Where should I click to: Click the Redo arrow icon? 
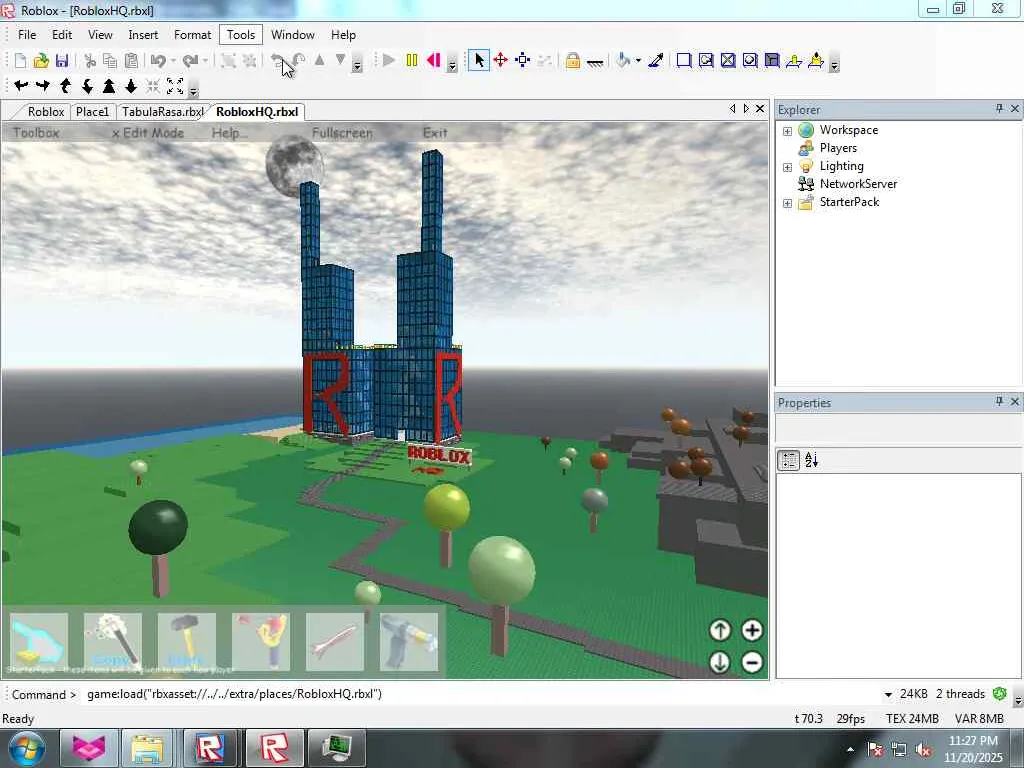pos(191,61)
